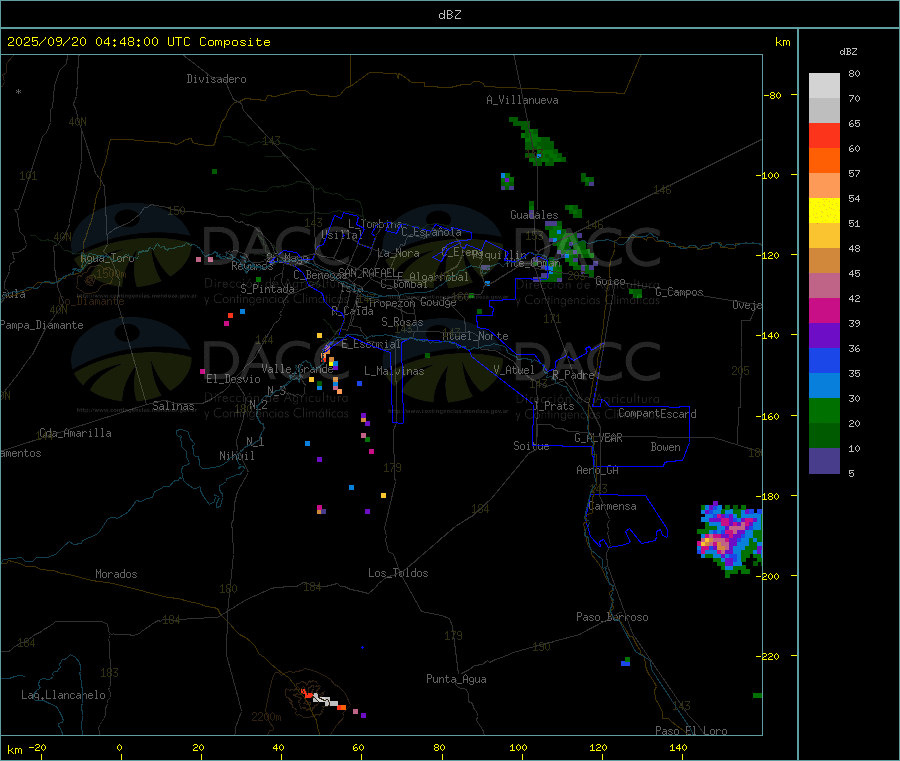Click the Morados location label
The height and width of the screenshot is (761, 900).
pyautogui.click(x=116, y=574)
